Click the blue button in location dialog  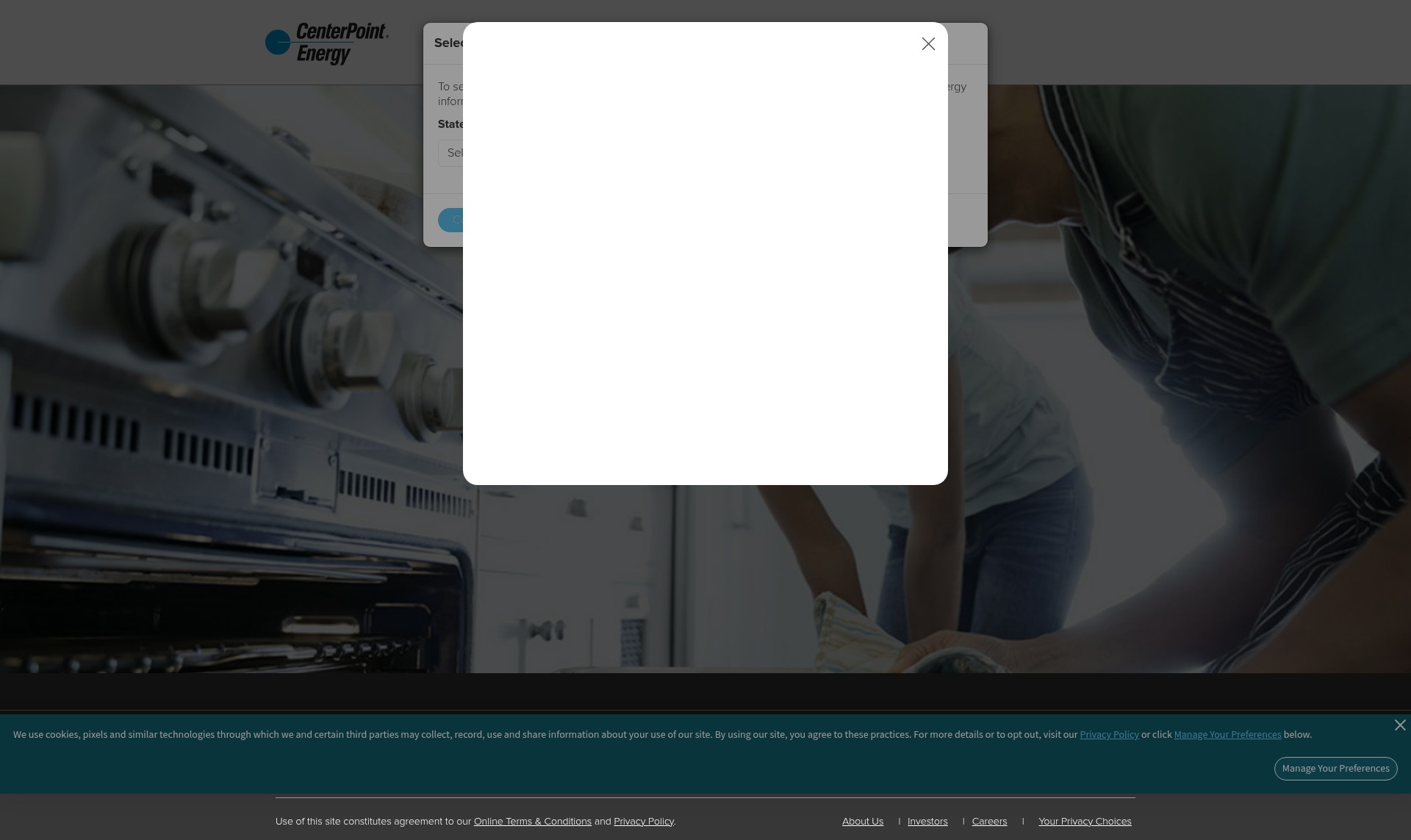click(450, 220)
